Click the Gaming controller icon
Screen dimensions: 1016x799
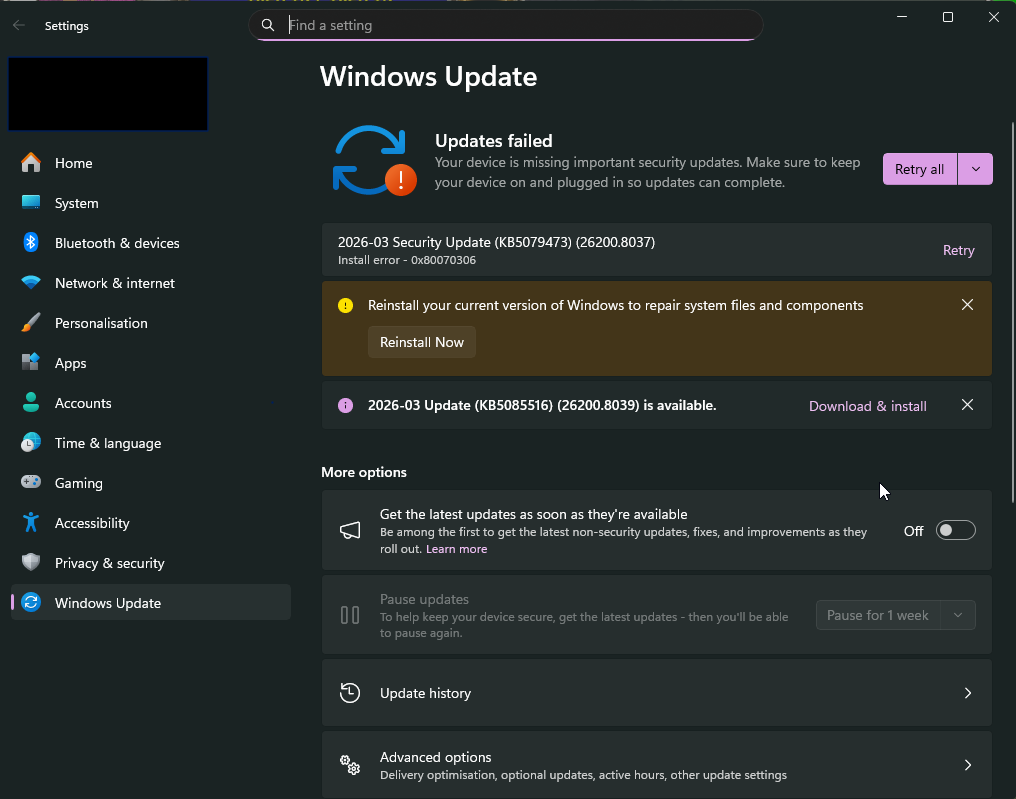30,482
